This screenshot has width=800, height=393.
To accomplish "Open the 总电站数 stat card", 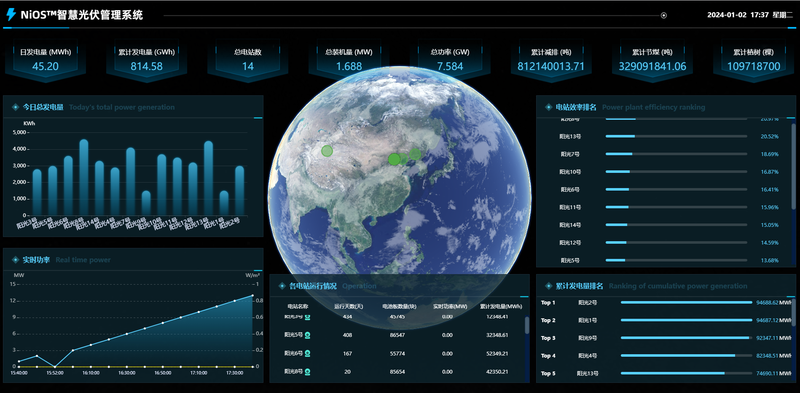I will 247,60.
